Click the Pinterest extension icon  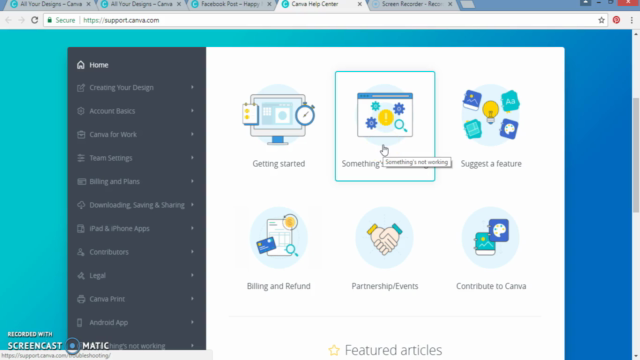616,20
